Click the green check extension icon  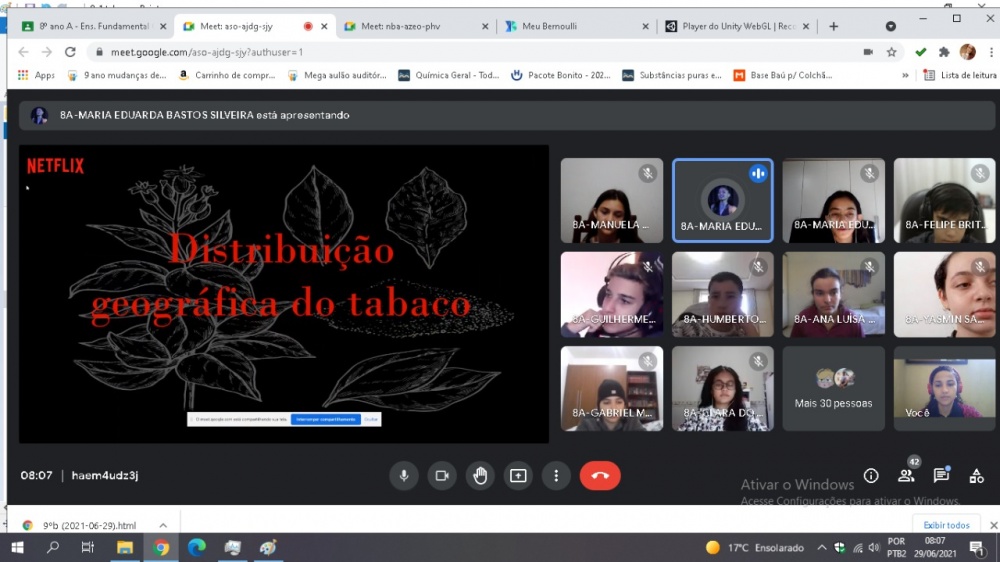[920, 52]
